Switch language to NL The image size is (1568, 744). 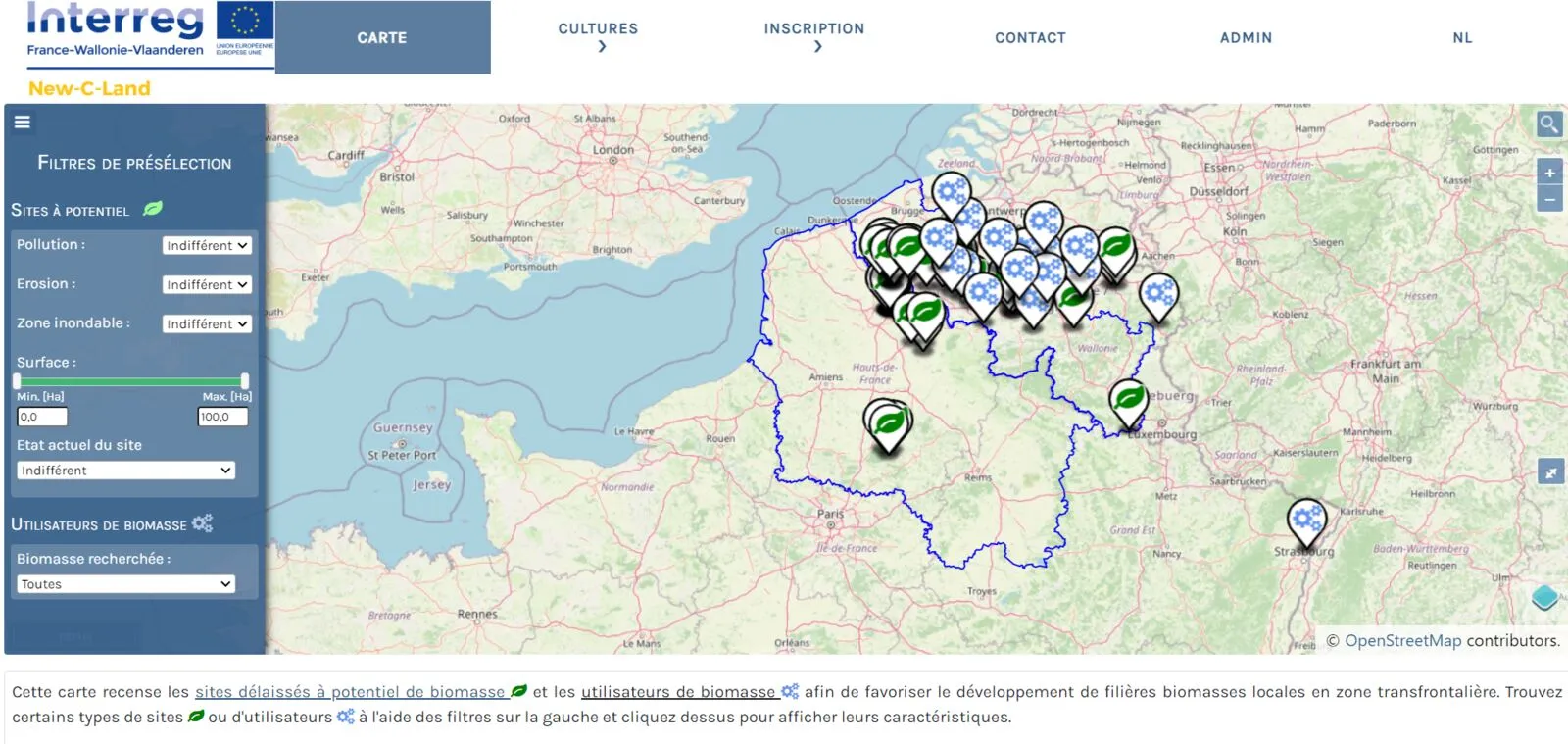[x=1462, y=38]
